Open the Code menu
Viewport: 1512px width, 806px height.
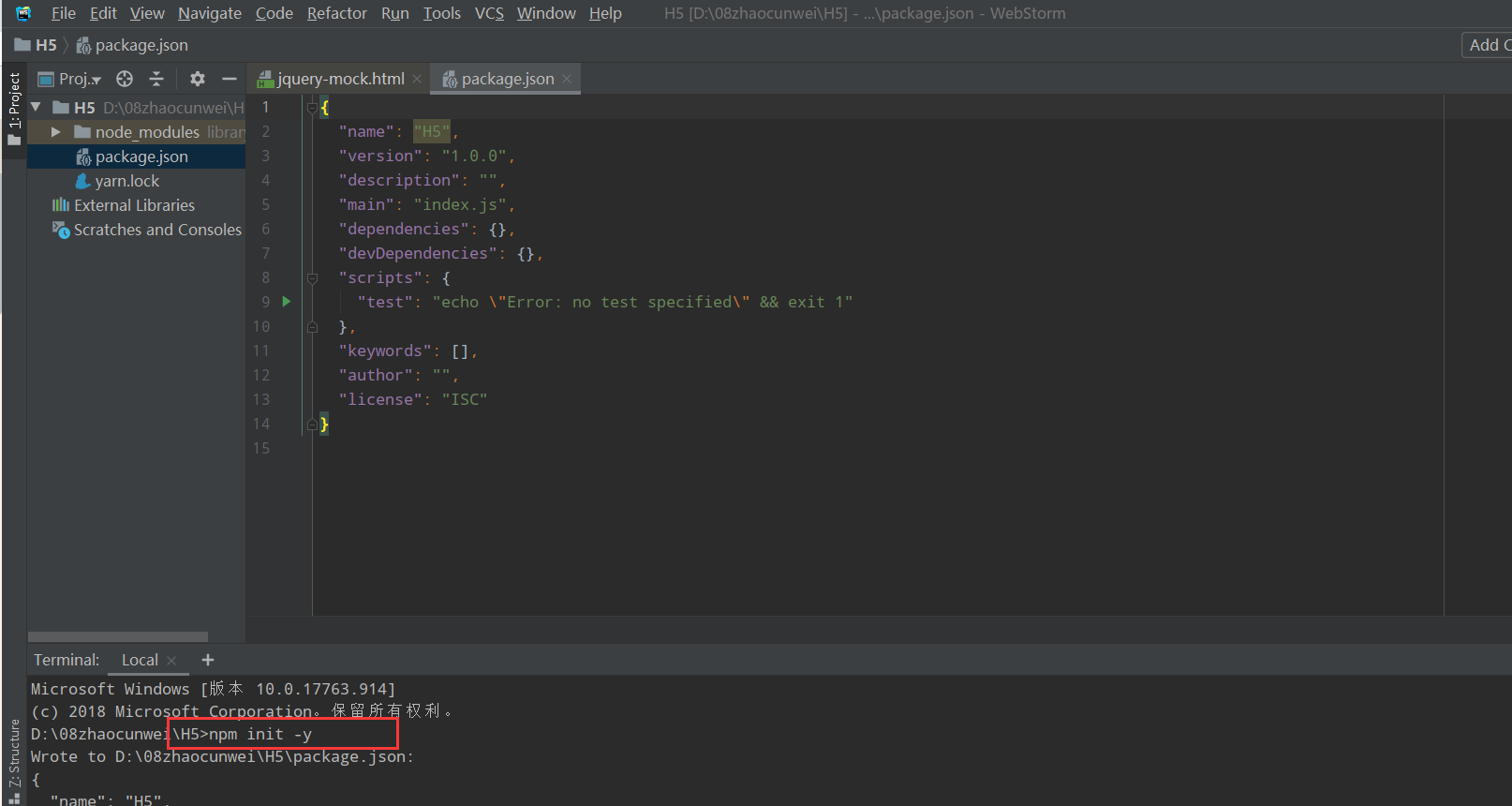click(274, 13)
